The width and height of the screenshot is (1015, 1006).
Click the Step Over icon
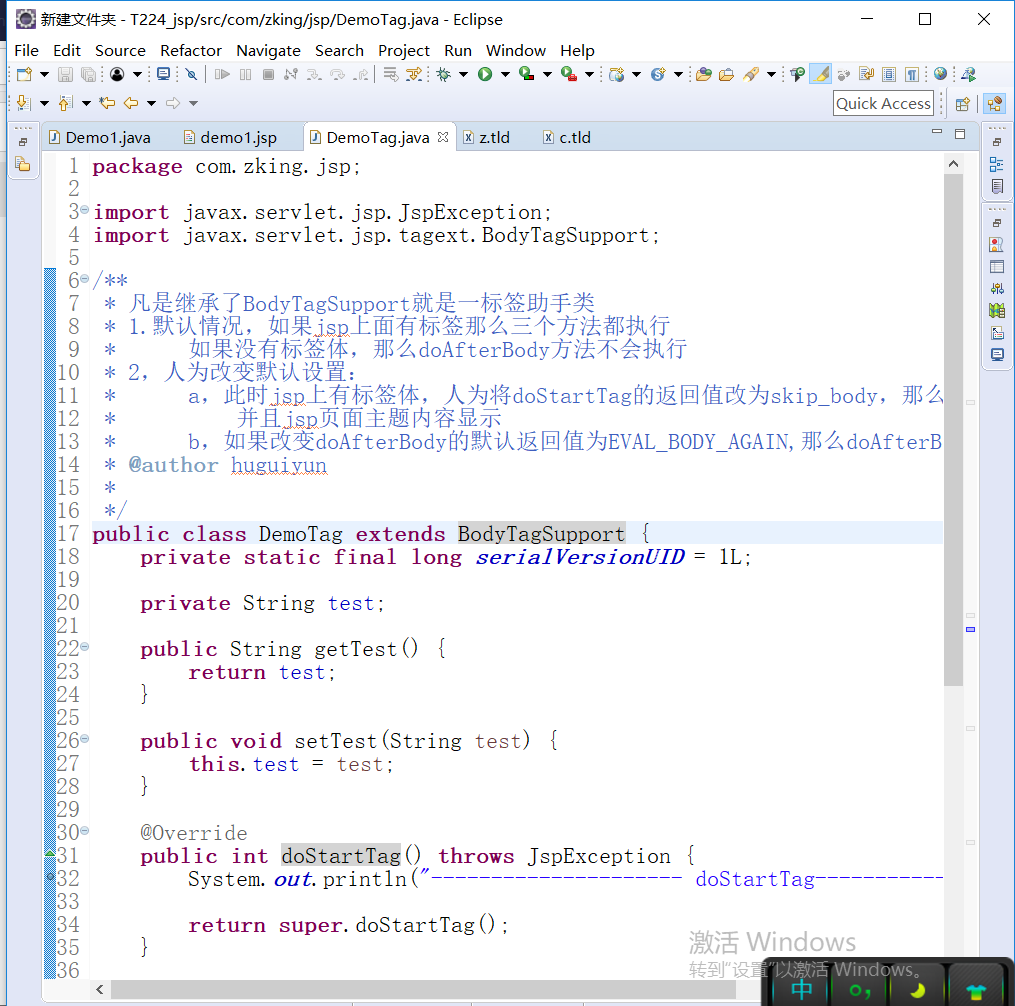coord(337,74)
